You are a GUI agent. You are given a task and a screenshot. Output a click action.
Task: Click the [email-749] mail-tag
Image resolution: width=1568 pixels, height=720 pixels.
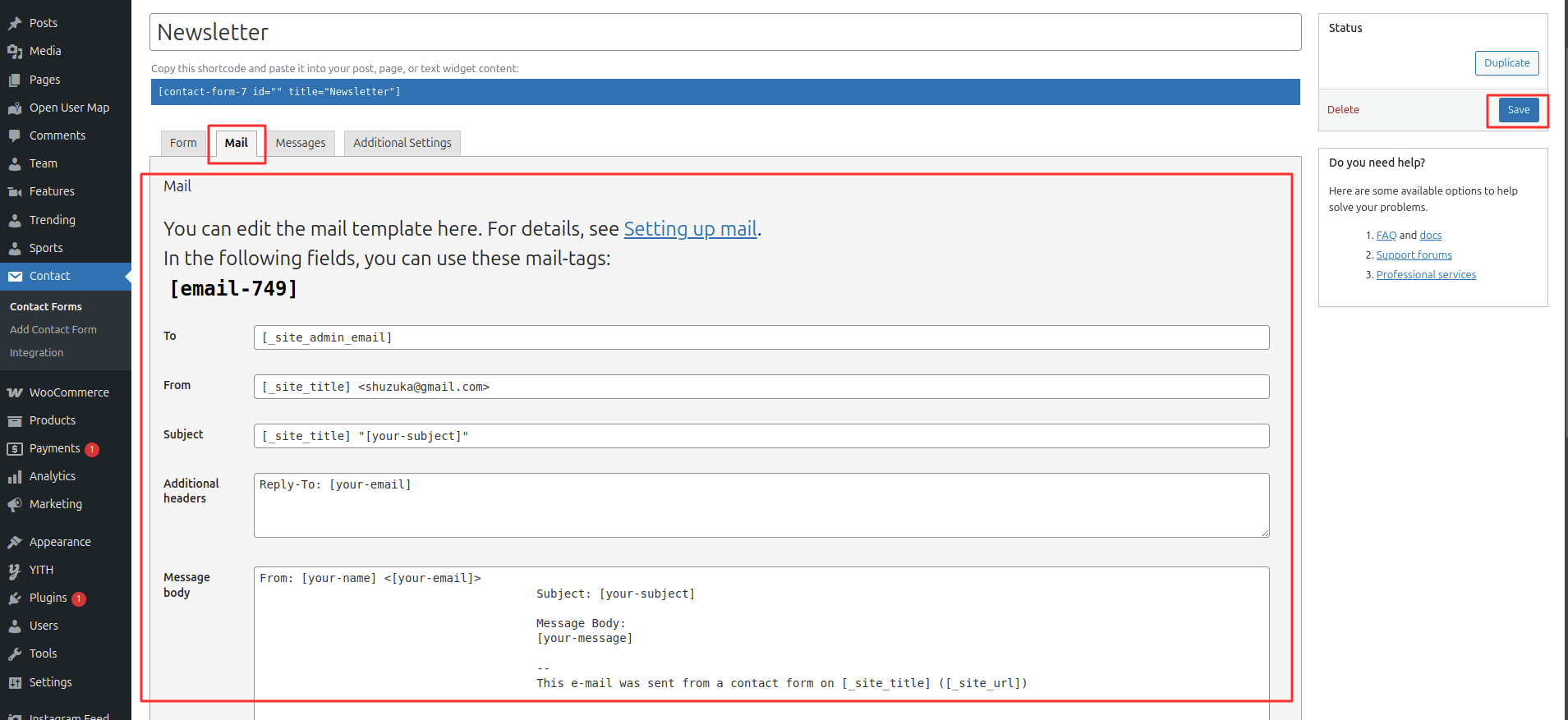tap(233, 288)
